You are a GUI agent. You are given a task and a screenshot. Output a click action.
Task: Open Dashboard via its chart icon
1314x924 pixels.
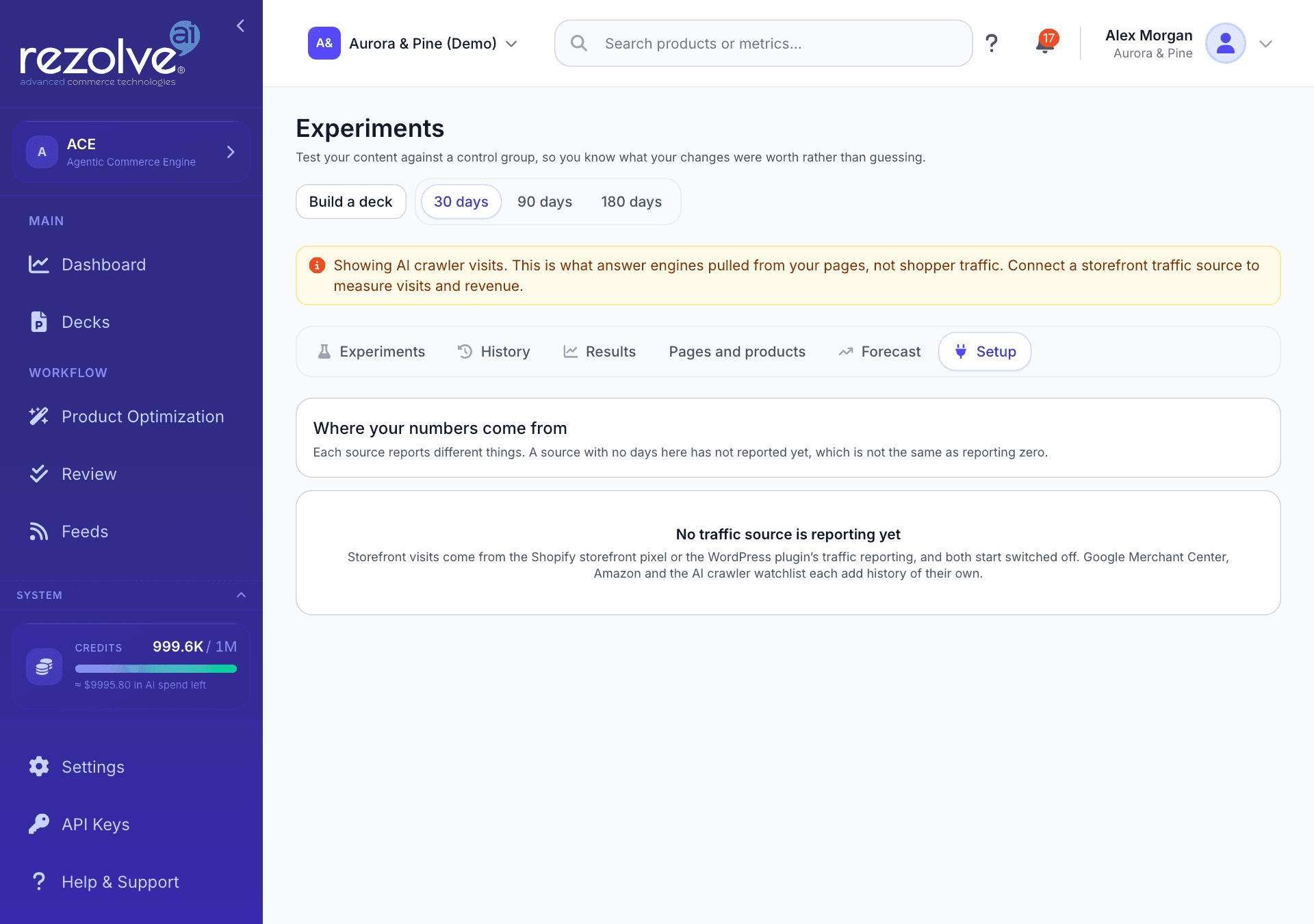39,265
